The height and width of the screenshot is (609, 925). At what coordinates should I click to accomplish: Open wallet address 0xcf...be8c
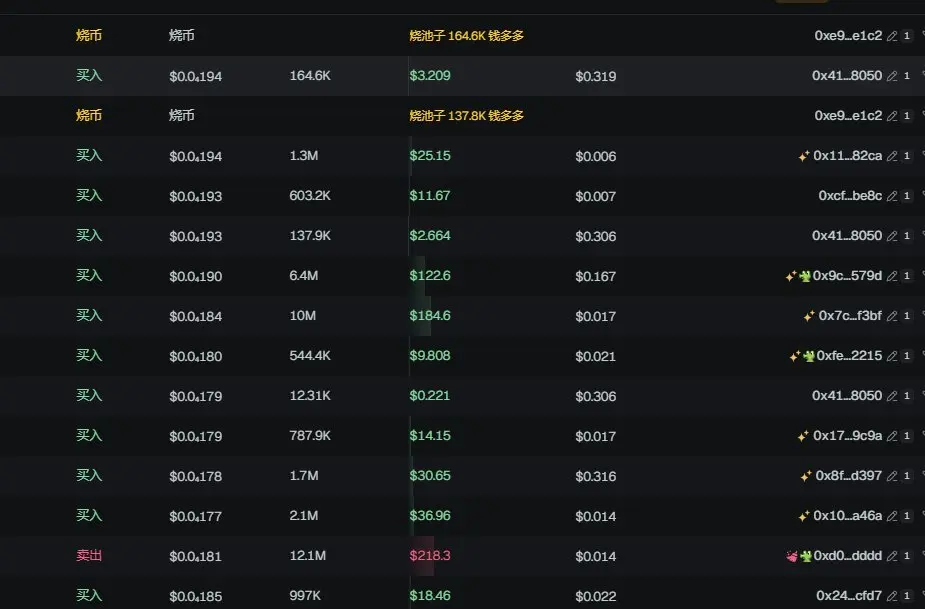tap(850, 196)
